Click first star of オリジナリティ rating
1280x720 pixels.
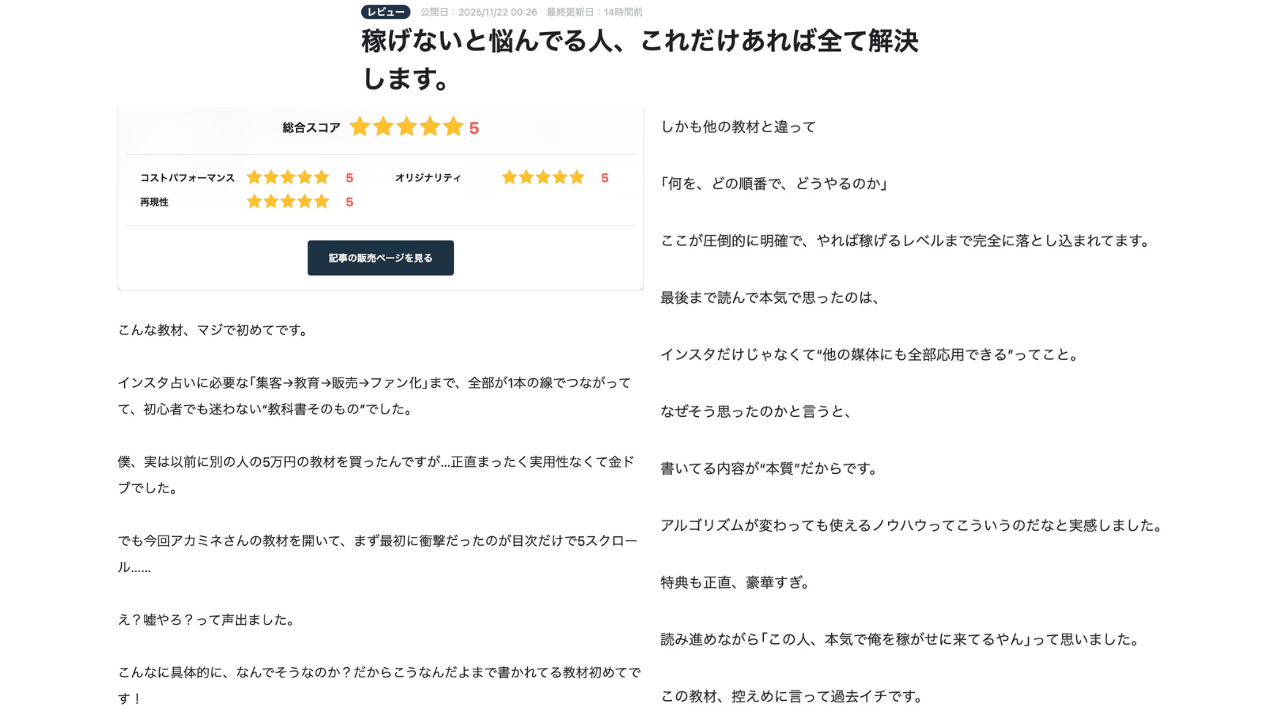coord(509,177)
